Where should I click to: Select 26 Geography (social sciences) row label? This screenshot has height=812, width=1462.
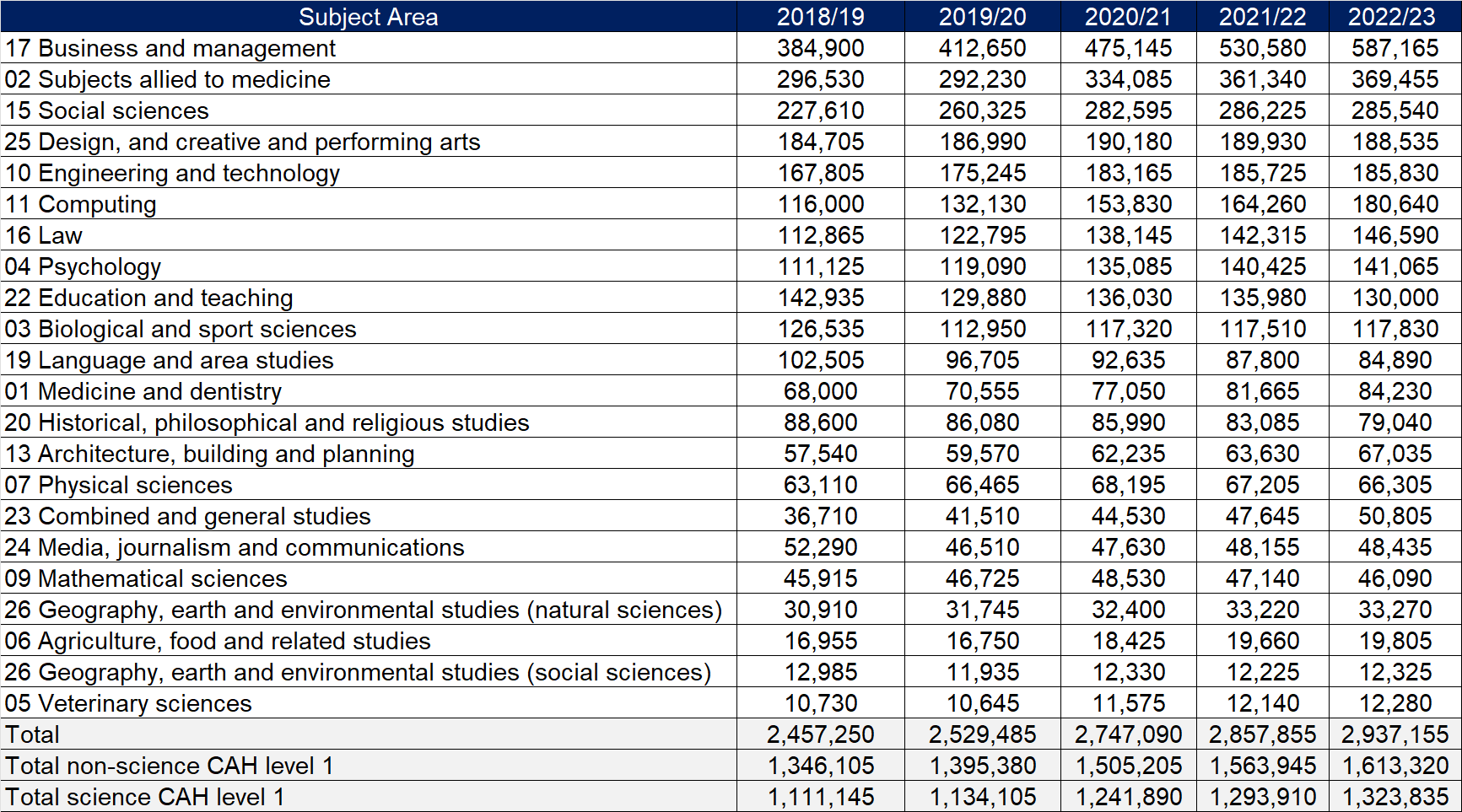(359, 672)
